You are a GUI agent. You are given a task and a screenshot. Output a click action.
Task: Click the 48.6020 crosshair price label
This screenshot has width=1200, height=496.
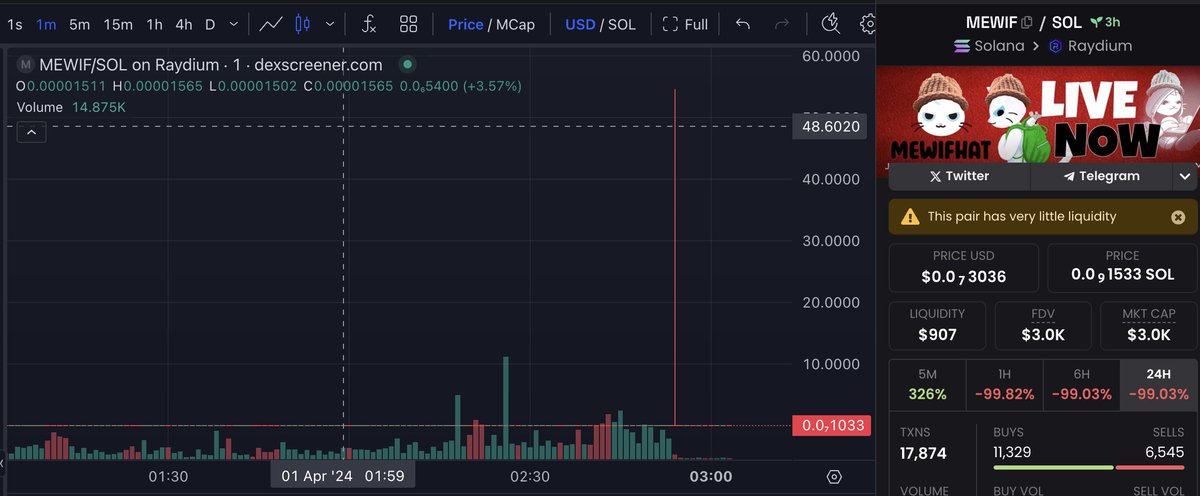click(830, 126)
